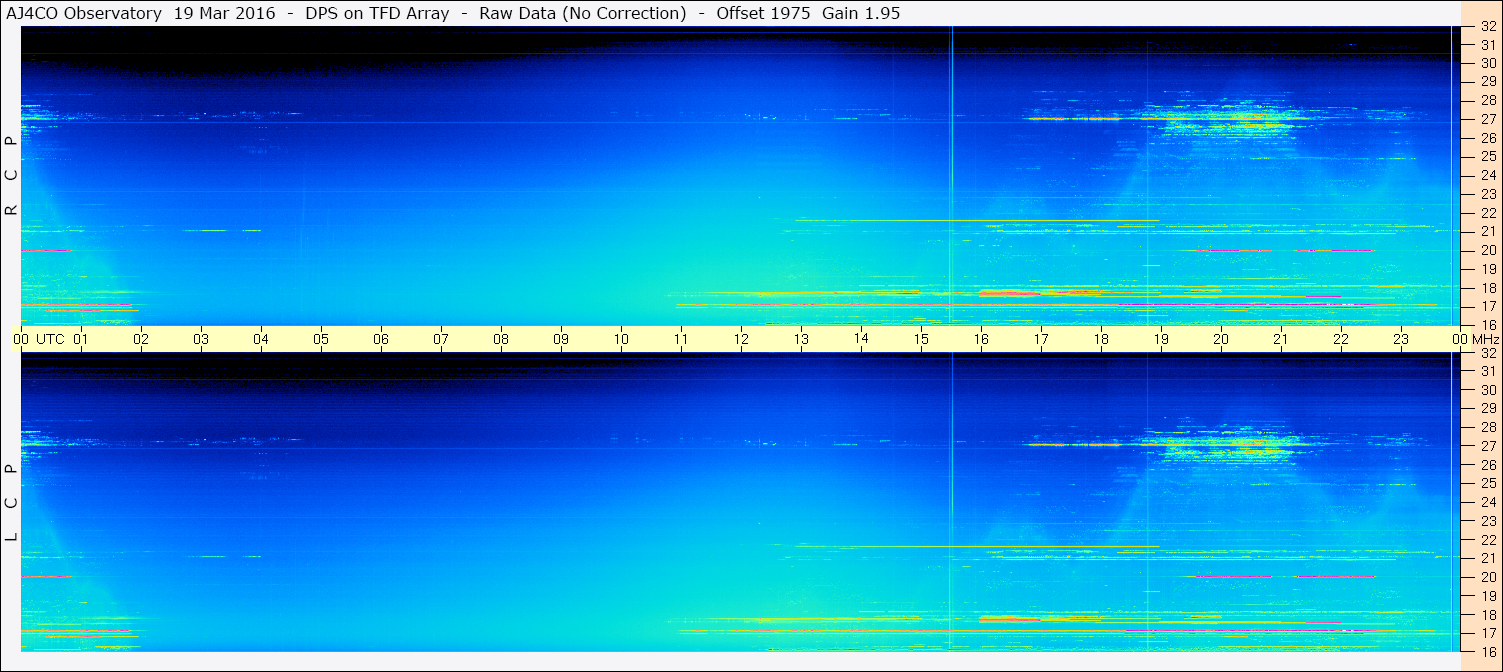Click the 29 MHz tick of RCP panel
The height and width of the screenshot is (672, 1503).
[x=1488, y=82]
